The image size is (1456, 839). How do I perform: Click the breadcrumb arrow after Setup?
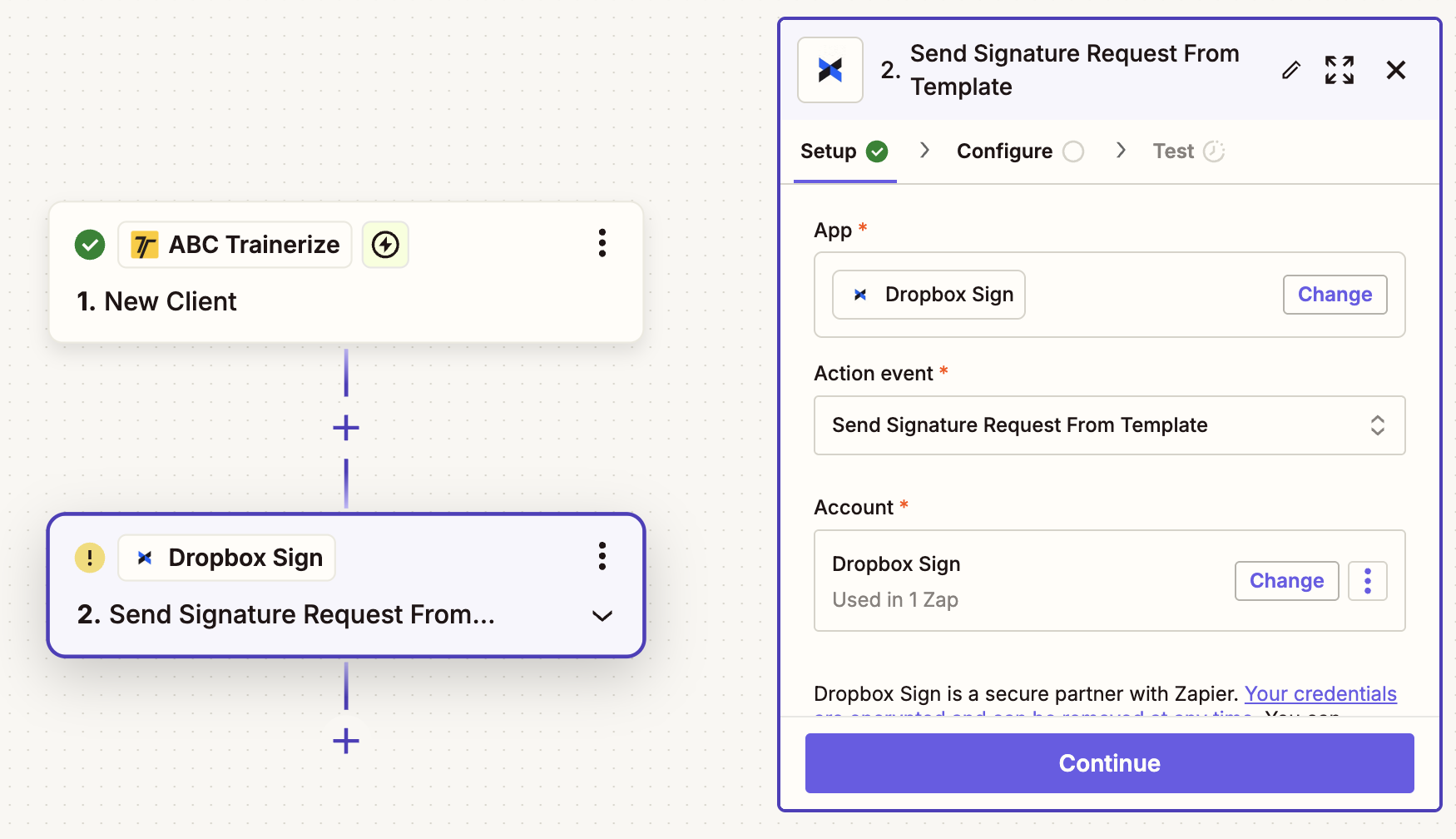point(924,150)
